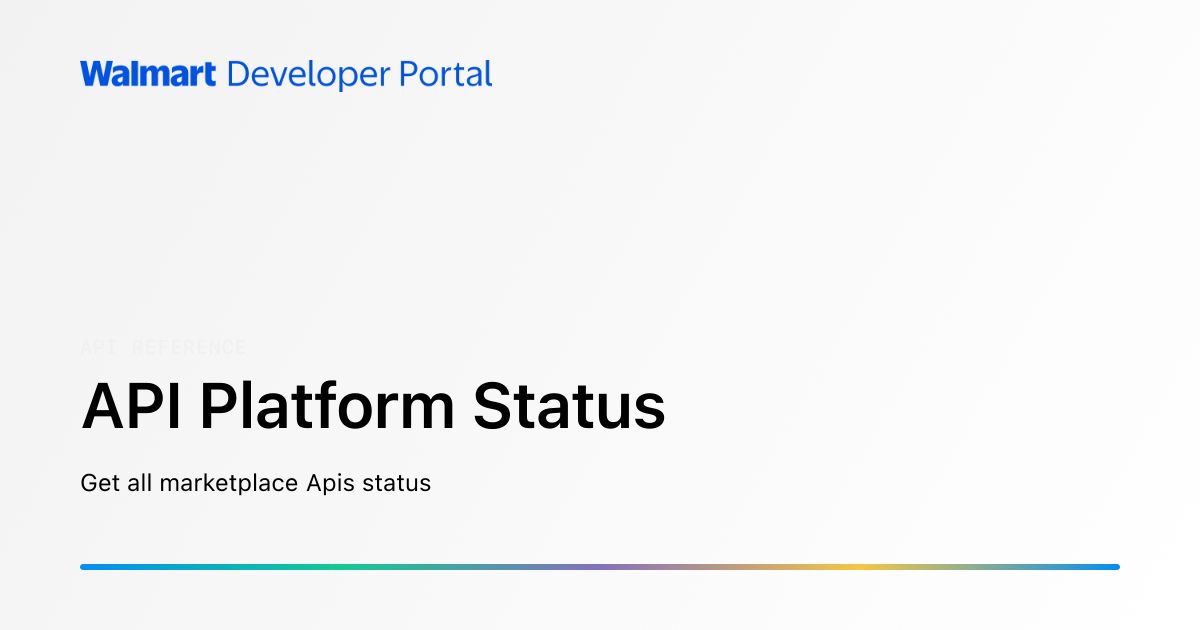
Task: Click the Walmart Developer Portal logo
Action: [x=286, y=74]
